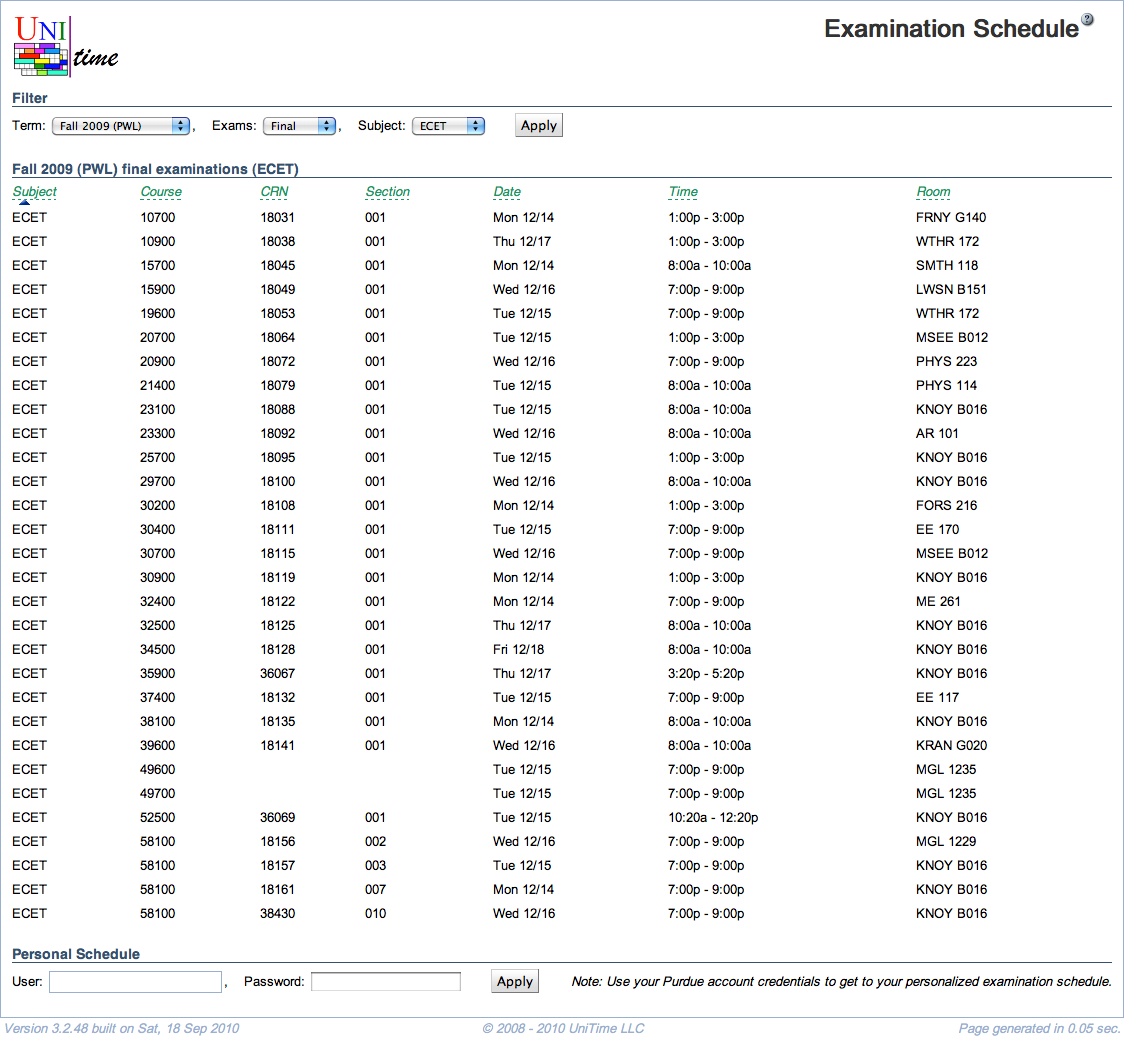The image size is (1124, 1040).
Task: Click CRN 38430
Action: [277, 914]
